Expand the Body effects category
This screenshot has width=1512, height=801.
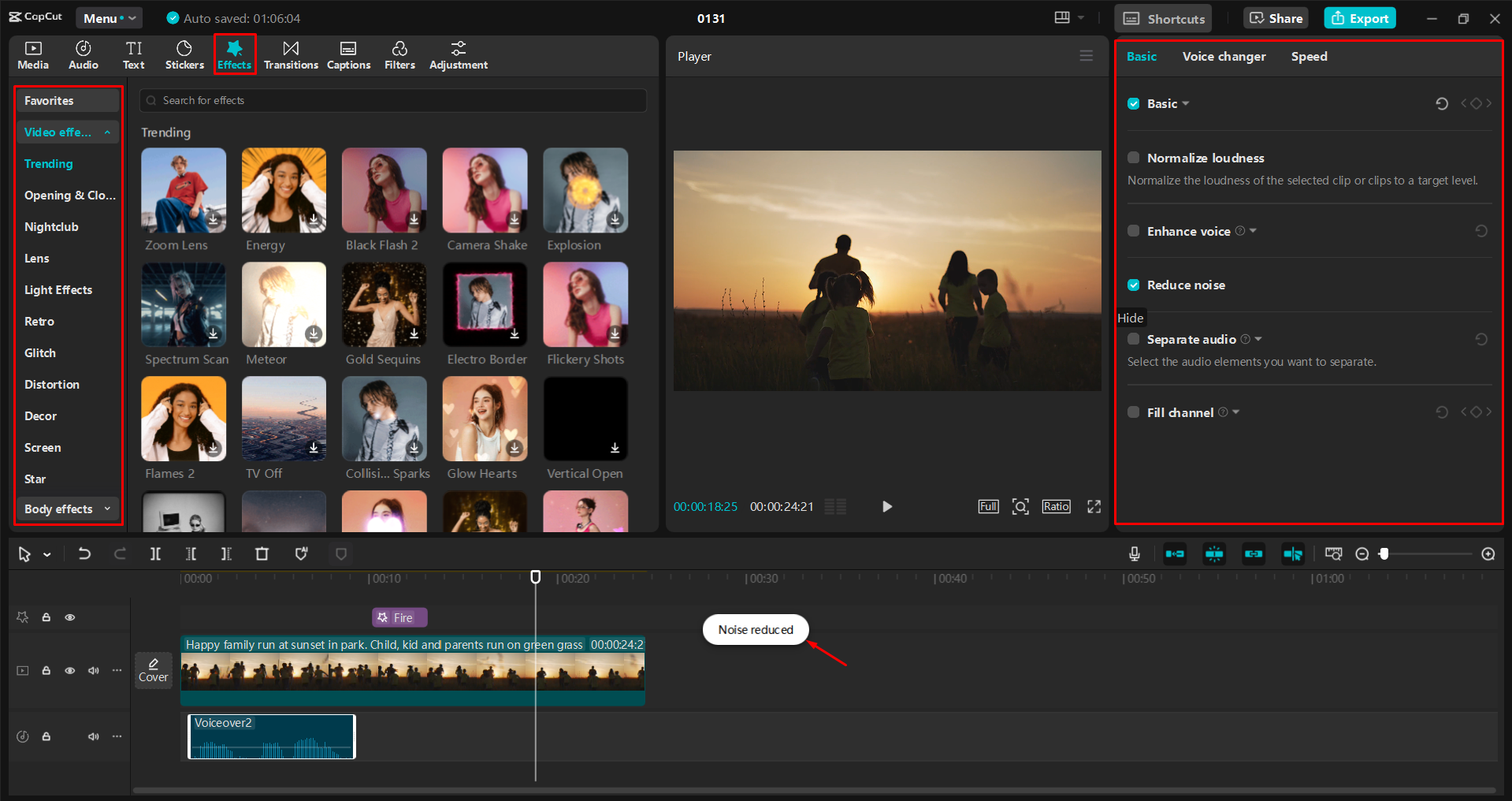pyautogui.click(x=108, y=509)
